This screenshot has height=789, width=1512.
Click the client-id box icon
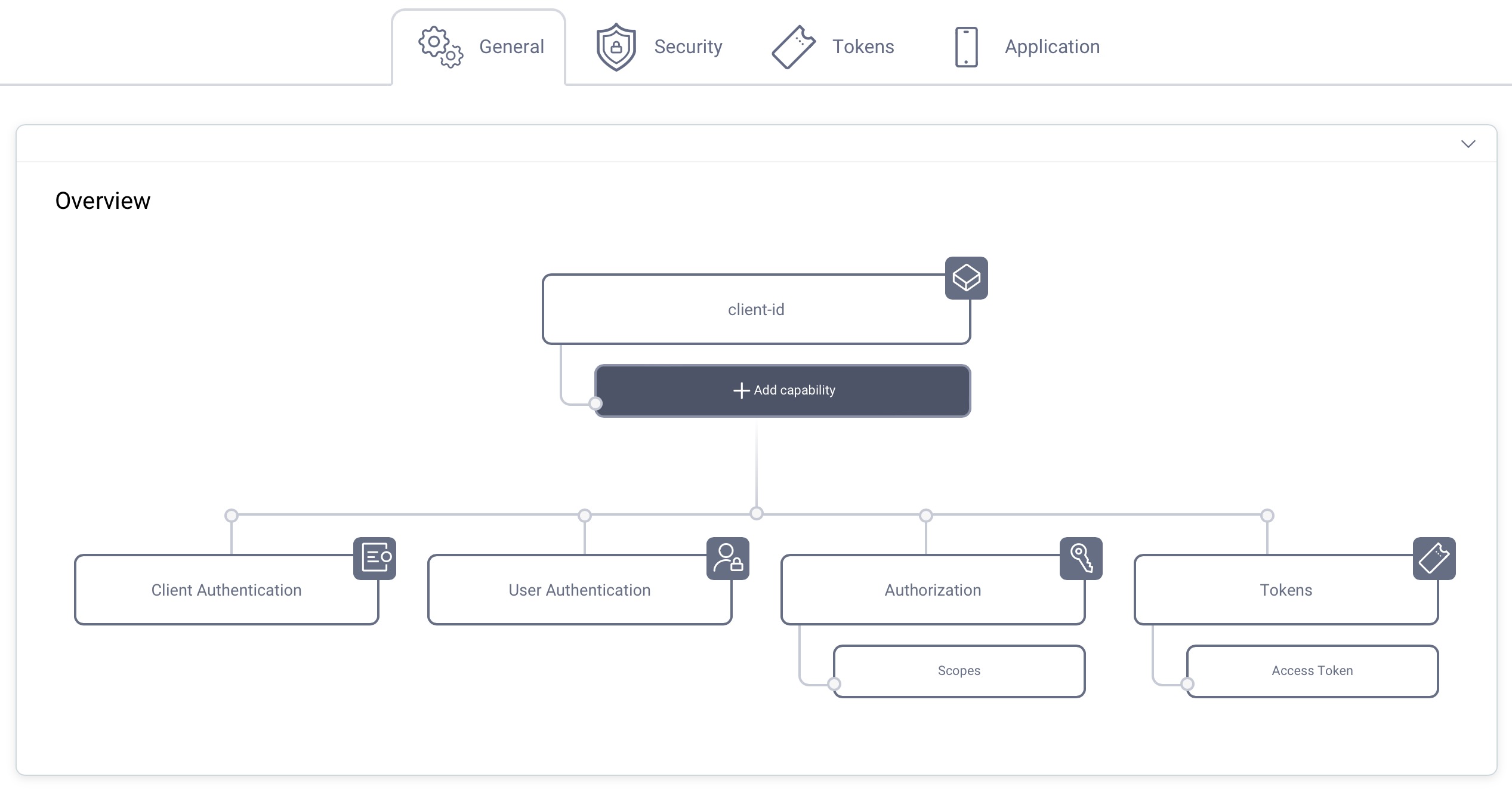point(965,278)
